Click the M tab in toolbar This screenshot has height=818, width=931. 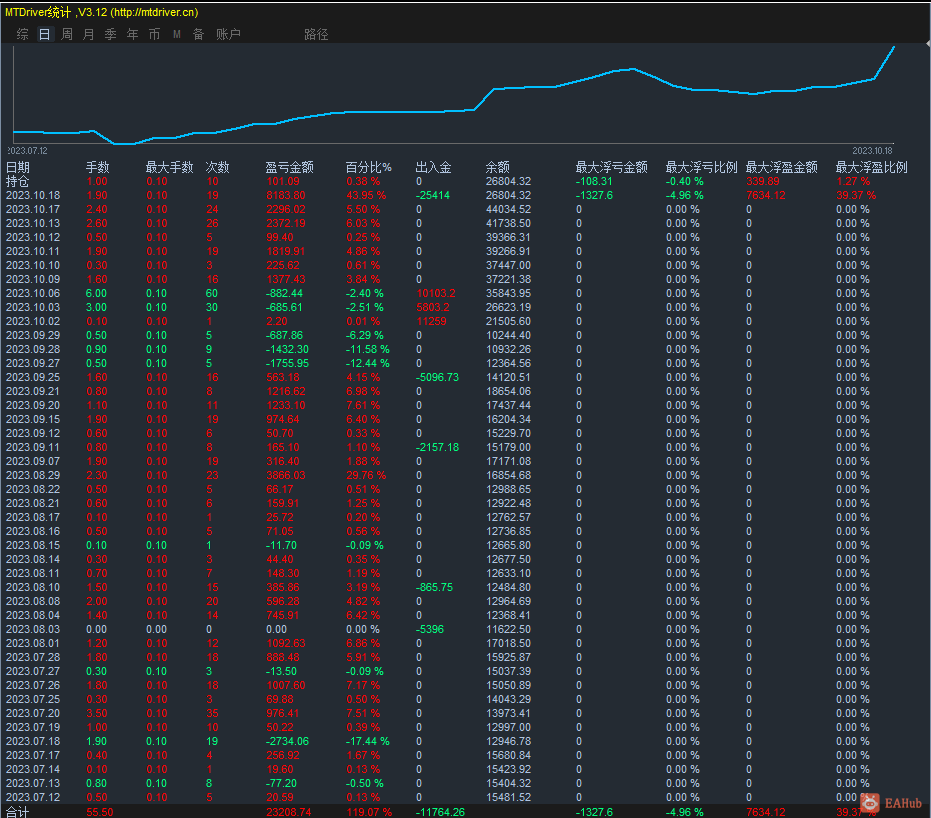click(x=177, y=34)
